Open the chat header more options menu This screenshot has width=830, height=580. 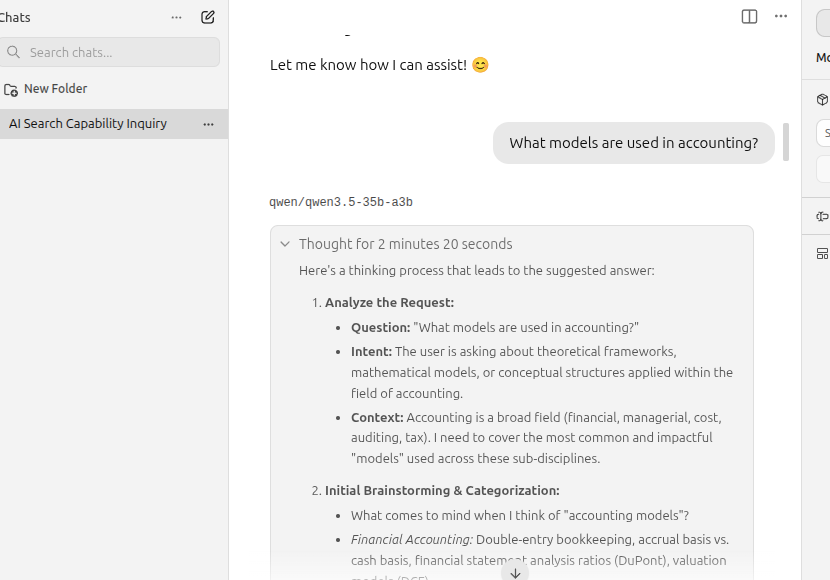pos(781,16)
